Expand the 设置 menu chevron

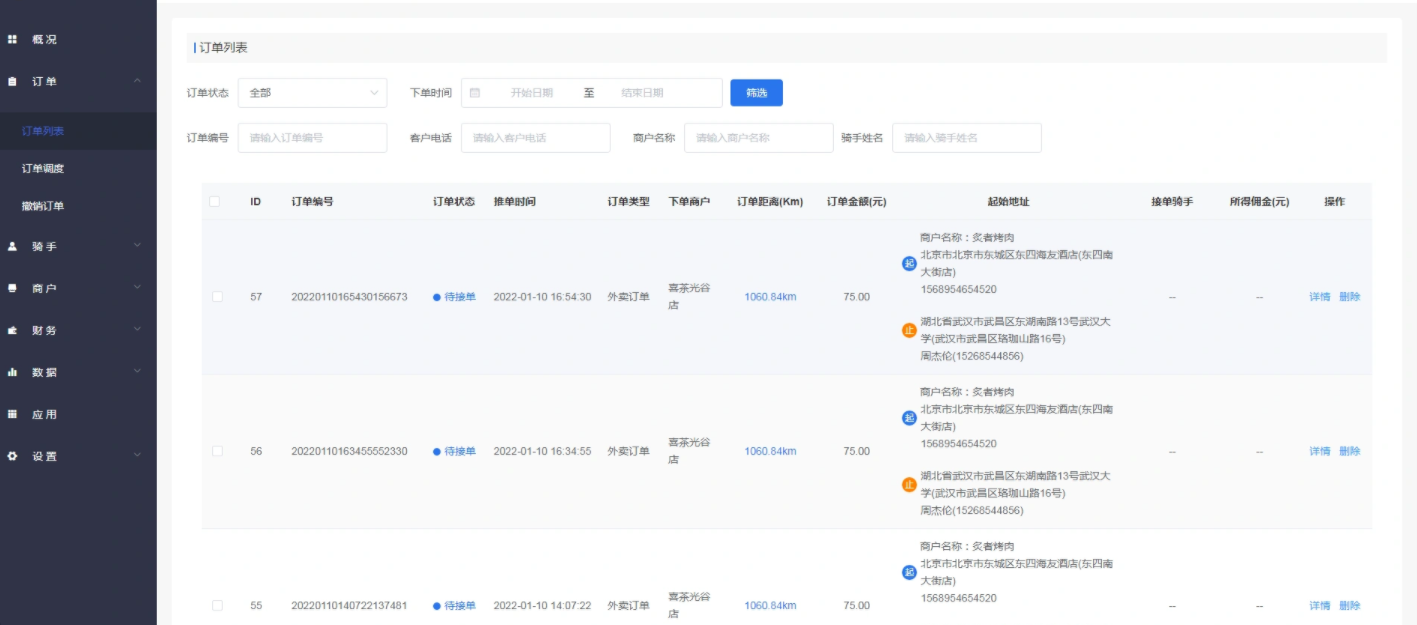(x=137, y=456)
